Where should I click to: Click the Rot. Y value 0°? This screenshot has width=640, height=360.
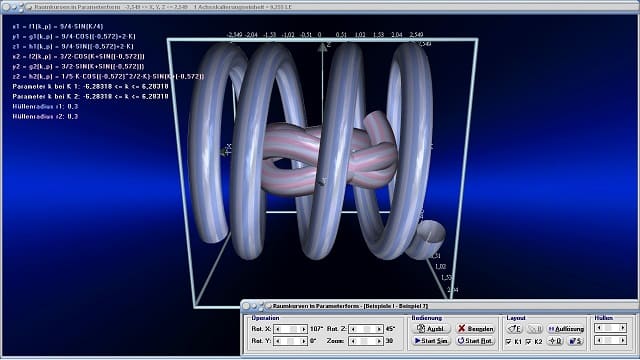[313, 341]
